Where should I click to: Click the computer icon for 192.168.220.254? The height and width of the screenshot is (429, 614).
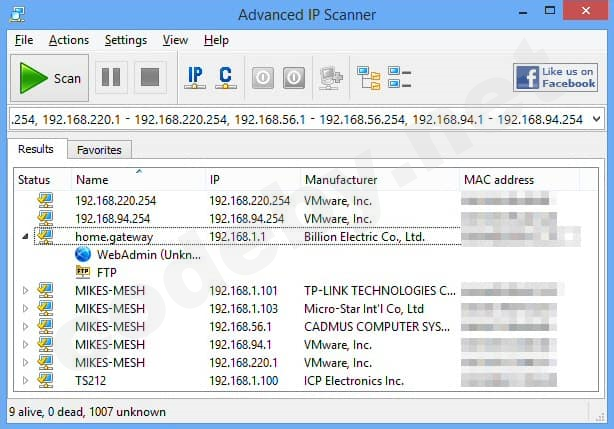pos(45,200)
